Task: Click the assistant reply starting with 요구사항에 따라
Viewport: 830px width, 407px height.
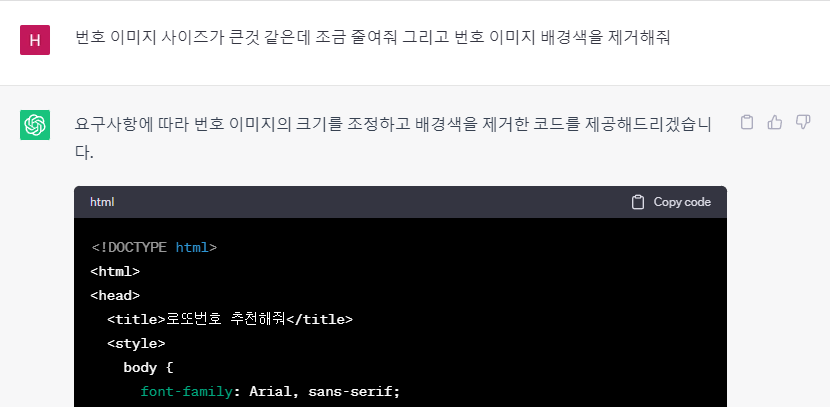Action: click(x=393, y=139)
